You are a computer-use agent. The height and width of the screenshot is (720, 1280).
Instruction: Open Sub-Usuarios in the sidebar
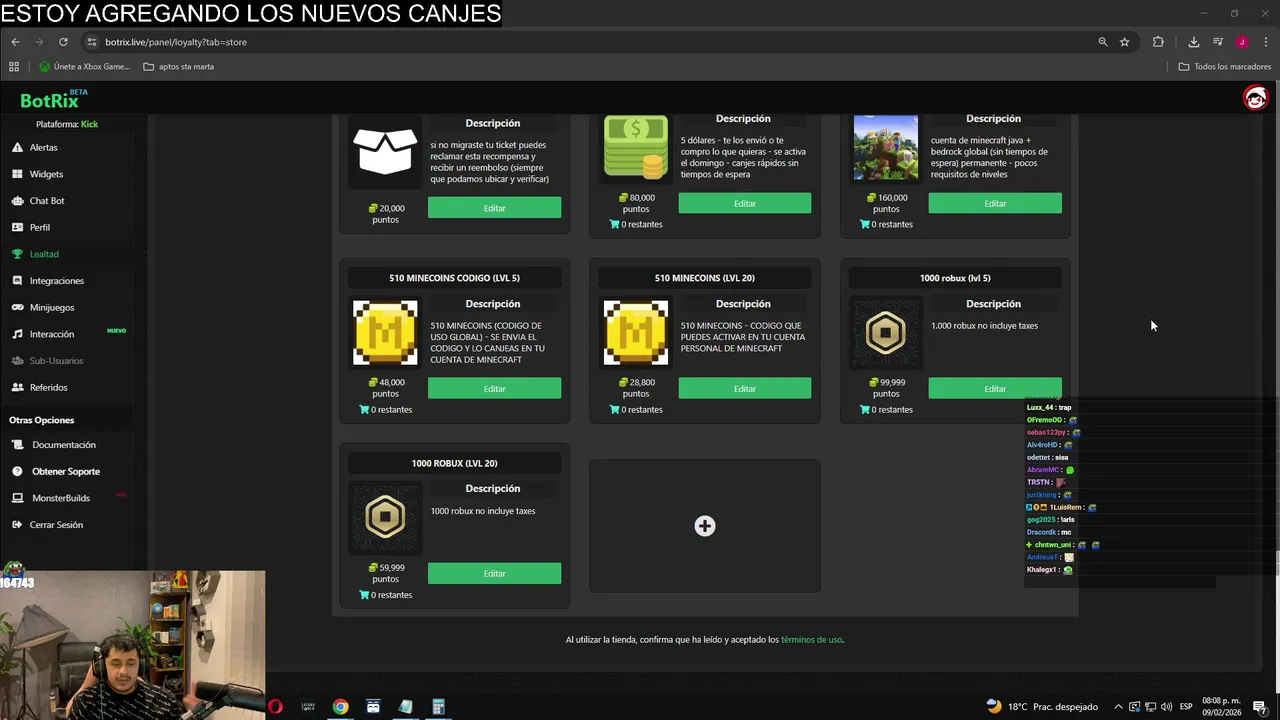click(x=56, y=361)
